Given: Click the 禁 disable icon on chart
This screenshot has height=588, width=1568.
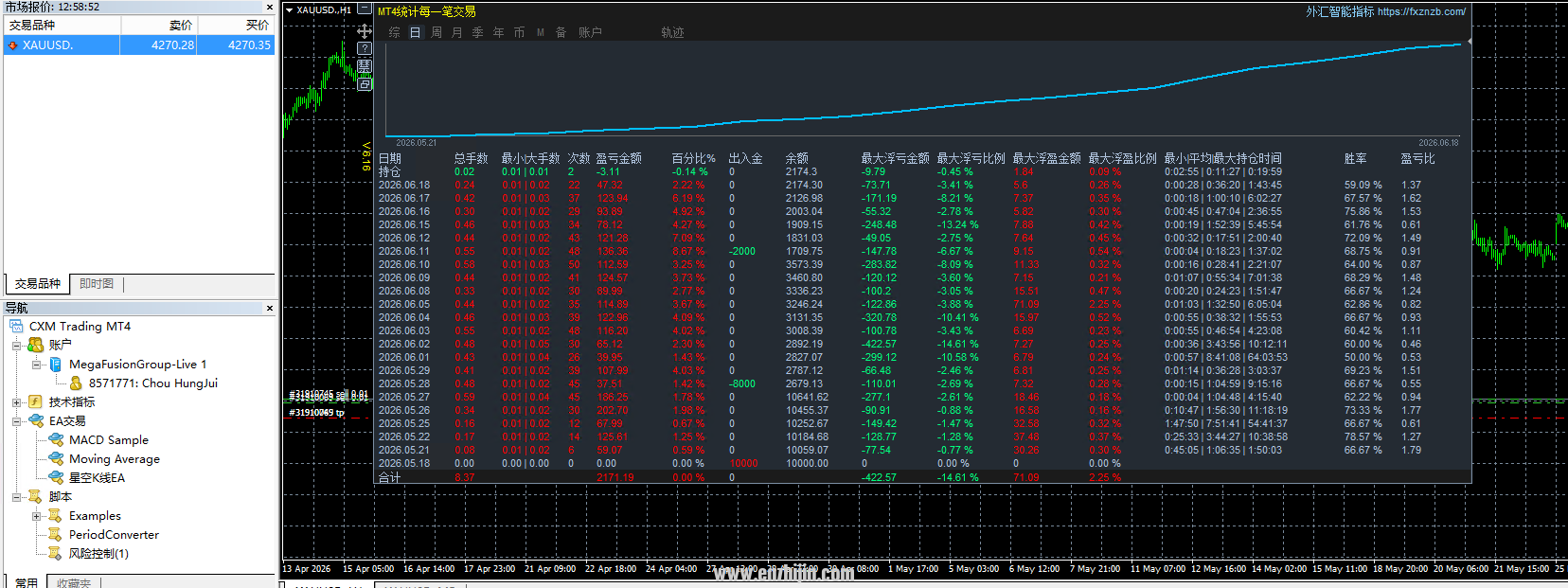Looking at the screenshot, I should click(365, 66).
